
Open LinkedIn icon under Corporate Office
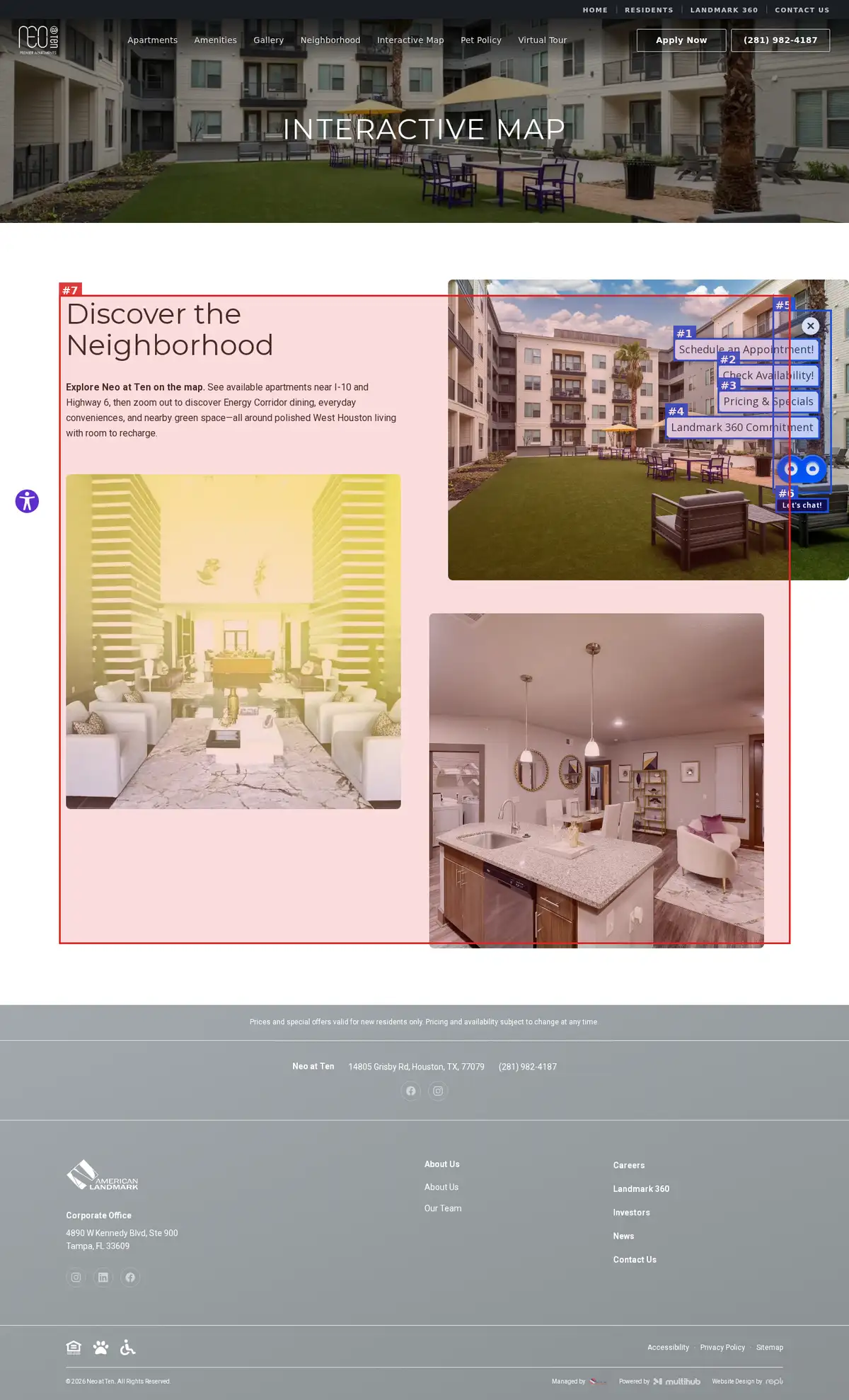click(x=103, y=1277)
